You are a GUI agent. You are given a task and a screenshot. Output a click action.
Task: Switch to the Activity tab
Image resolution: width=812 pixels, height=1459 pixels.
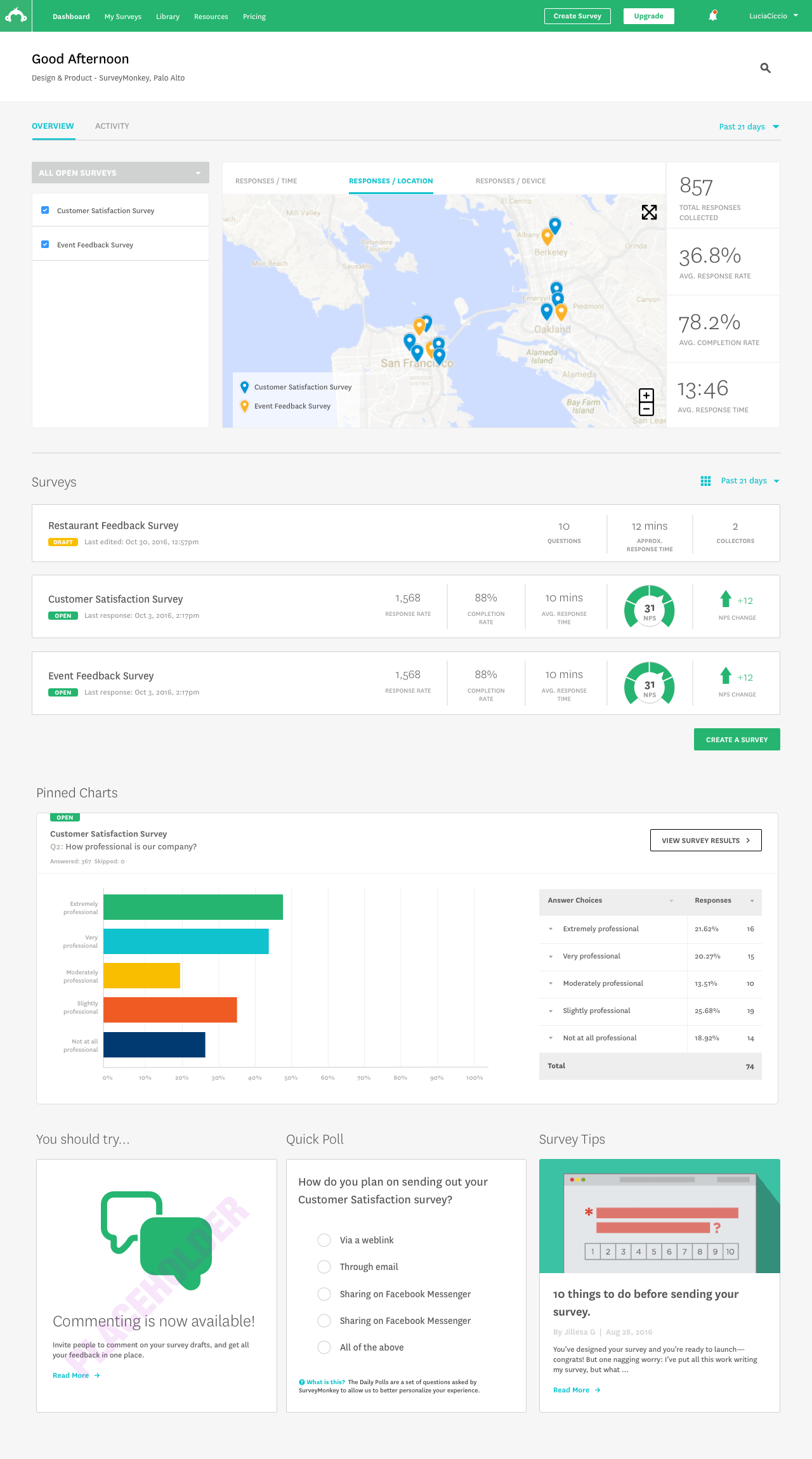pyautogui.click(x=112, y=126)
